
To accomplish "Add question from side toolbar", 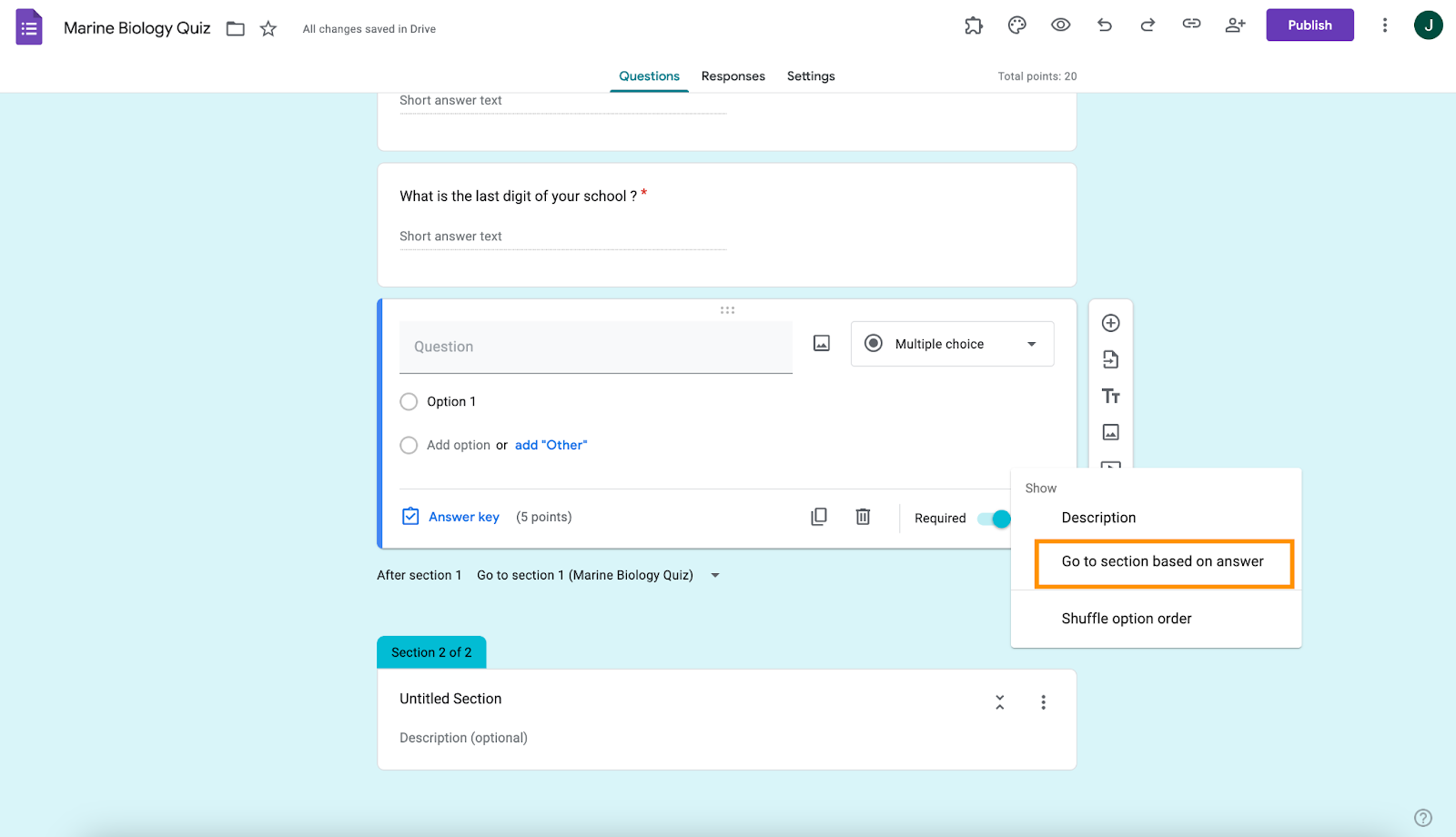I will pyautogui.click(x=1111, y=323).
